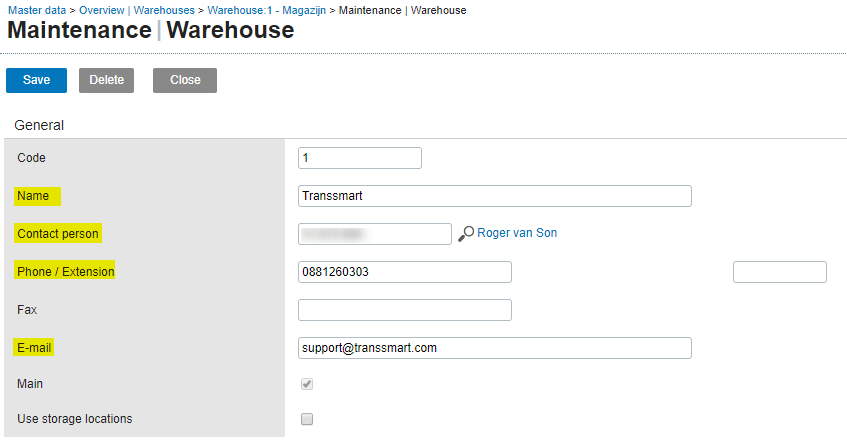Enable Use storage locations checkbox
Viewport: 847px width, 445px height.
click(x=307, y=419)
